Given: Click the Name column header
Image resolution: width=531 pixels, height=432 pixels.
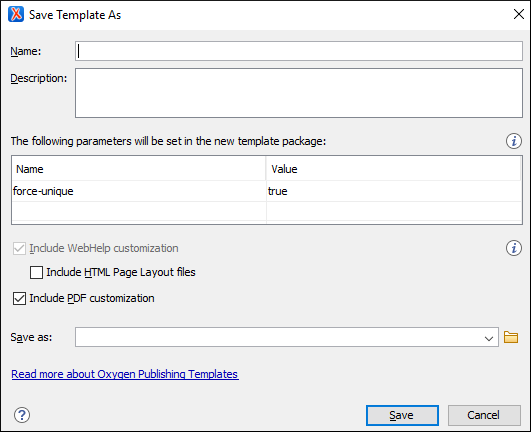Looking at the screenshot, I should click(x=139, y=169).
